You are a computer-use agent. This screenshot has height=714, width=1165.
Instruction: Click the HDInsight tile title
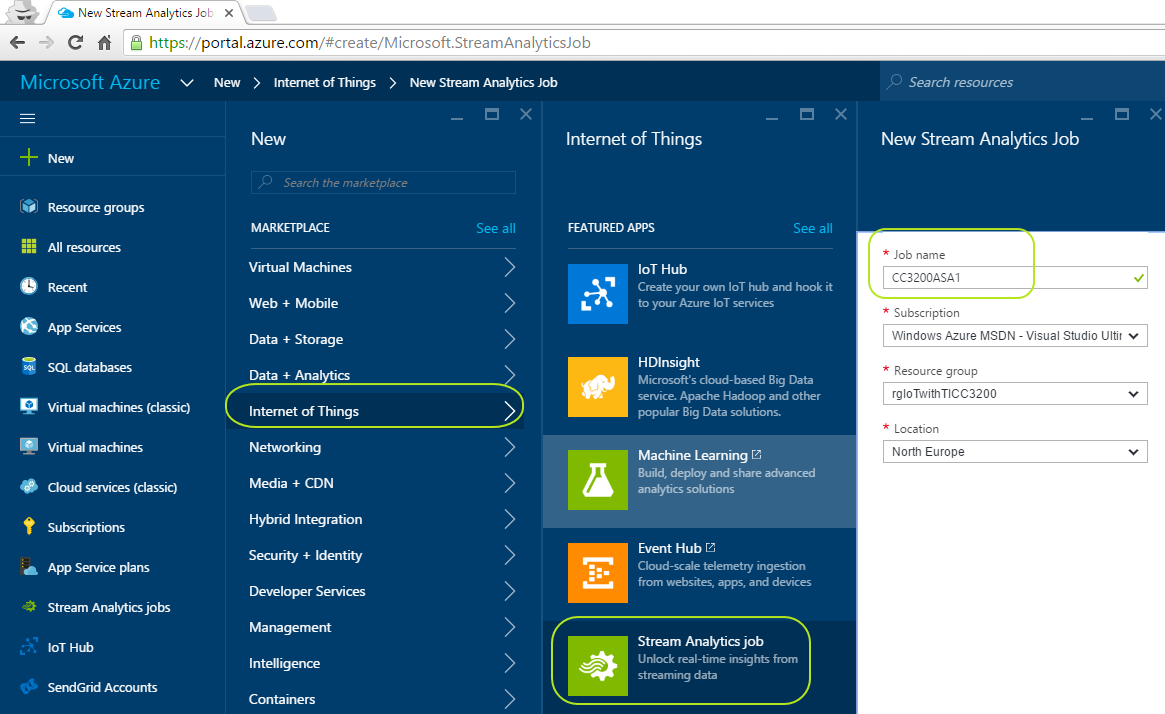(669, 362)
